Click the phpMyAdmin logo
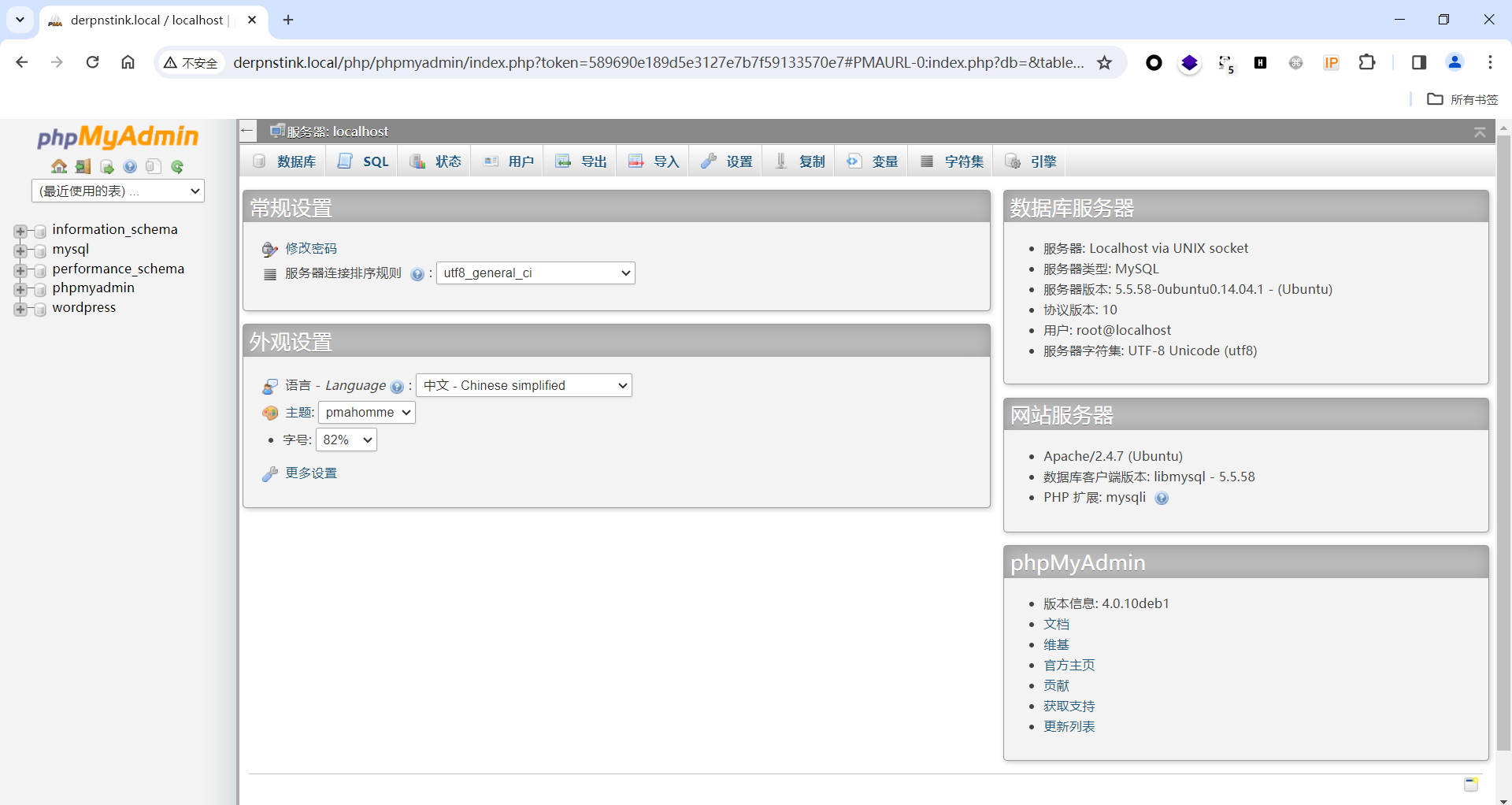 pyautogui.click(x=118, y=136)
